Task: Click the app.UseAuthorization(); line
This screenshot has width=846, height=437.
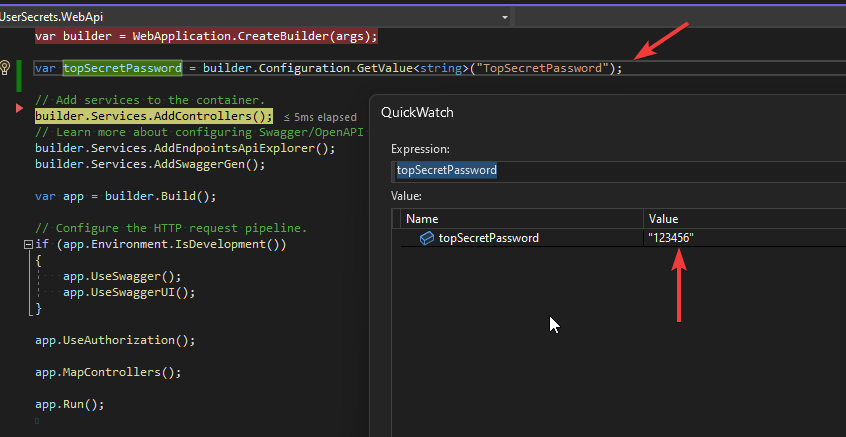Action: point(115,340)
